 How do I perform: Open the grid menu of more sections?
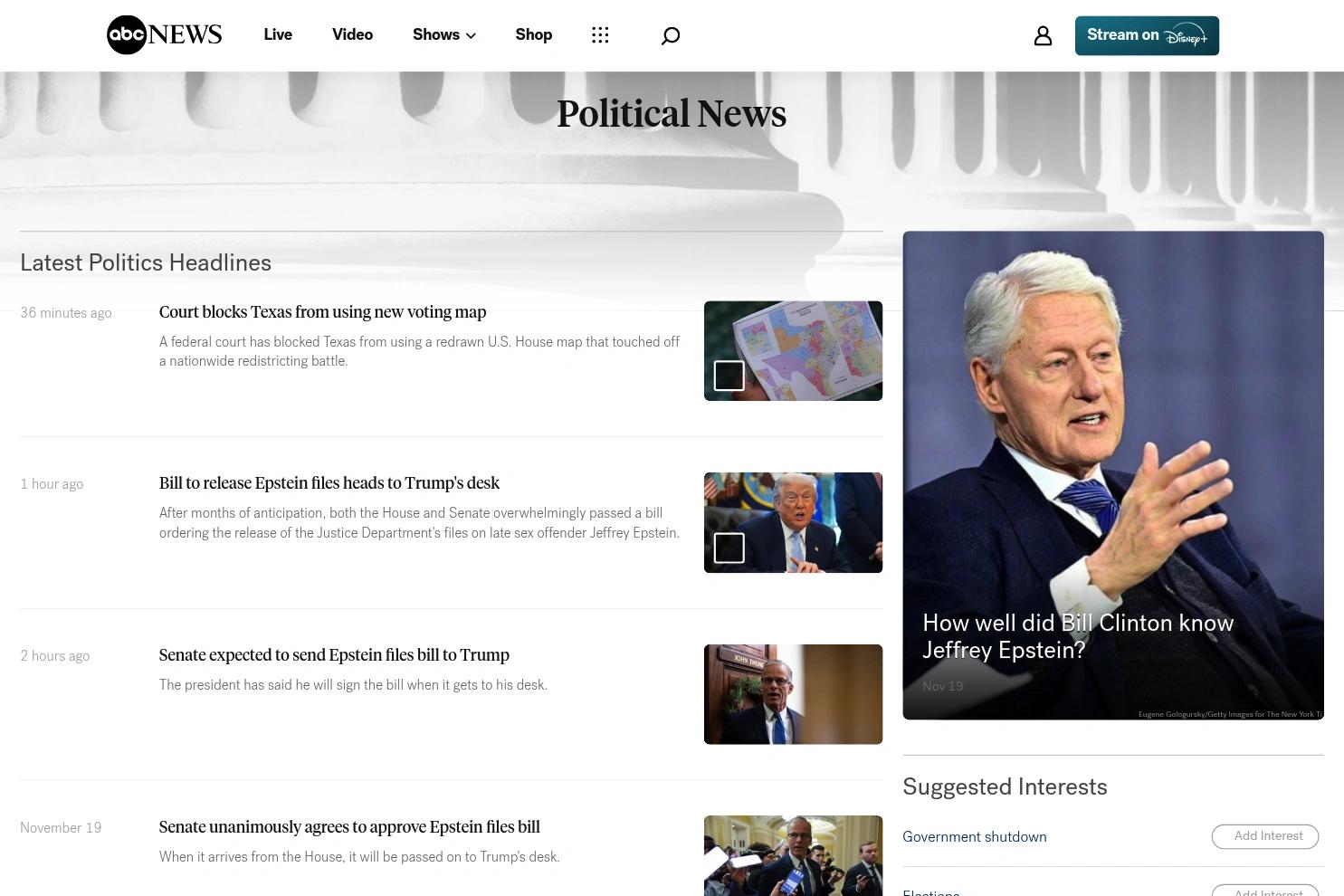click(600, 34)
